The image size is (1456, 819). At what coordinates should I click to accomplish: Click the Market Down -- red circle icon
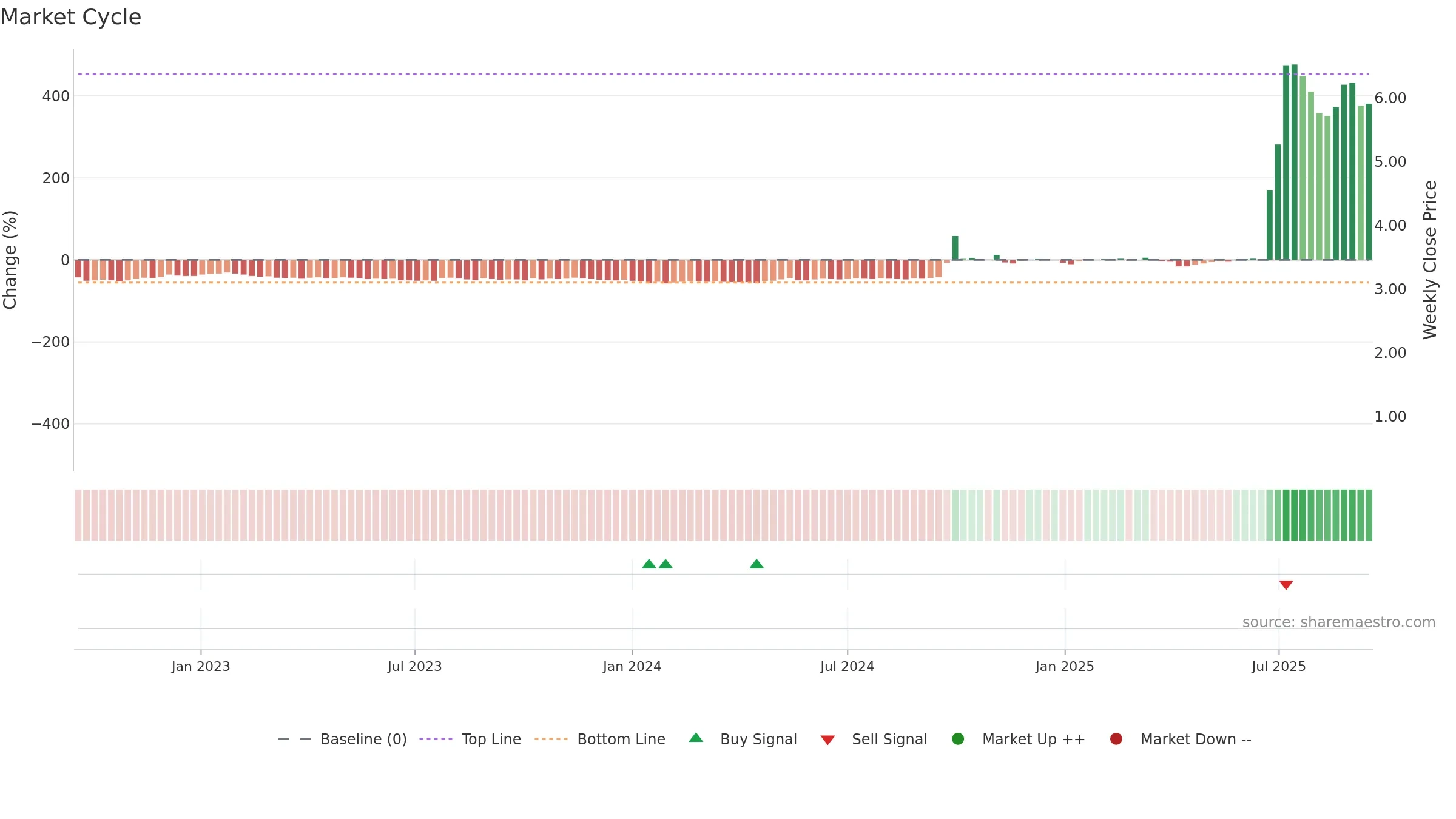1116,739
